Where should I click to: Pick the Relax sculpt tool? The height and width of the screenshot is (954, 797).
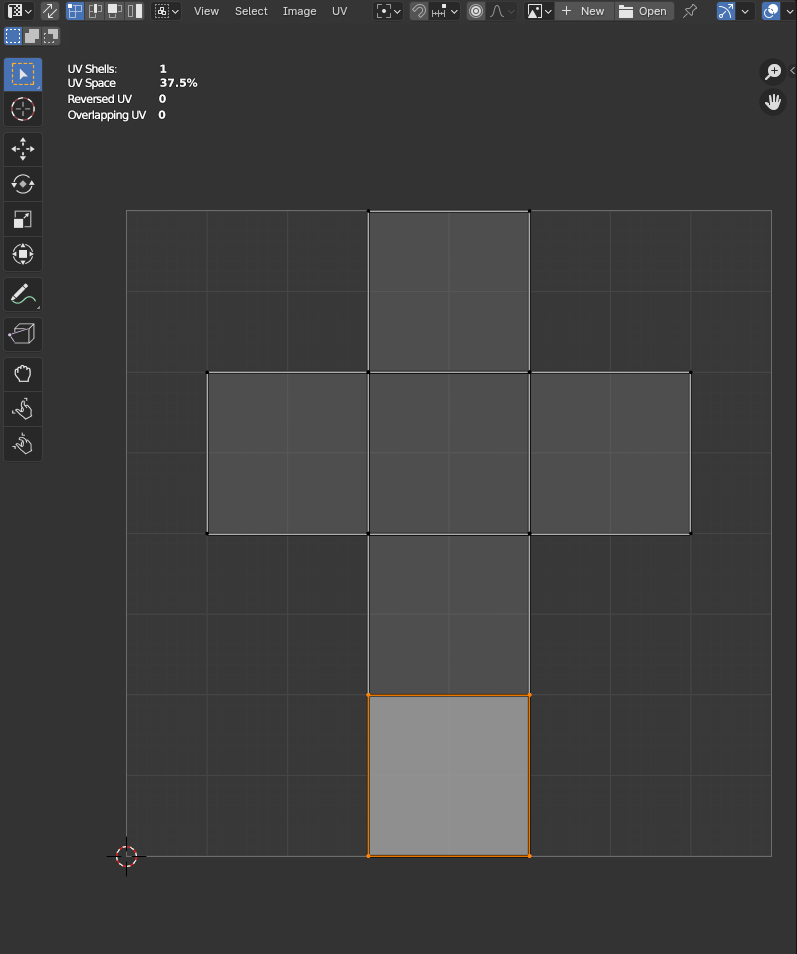tap(23, 409)
